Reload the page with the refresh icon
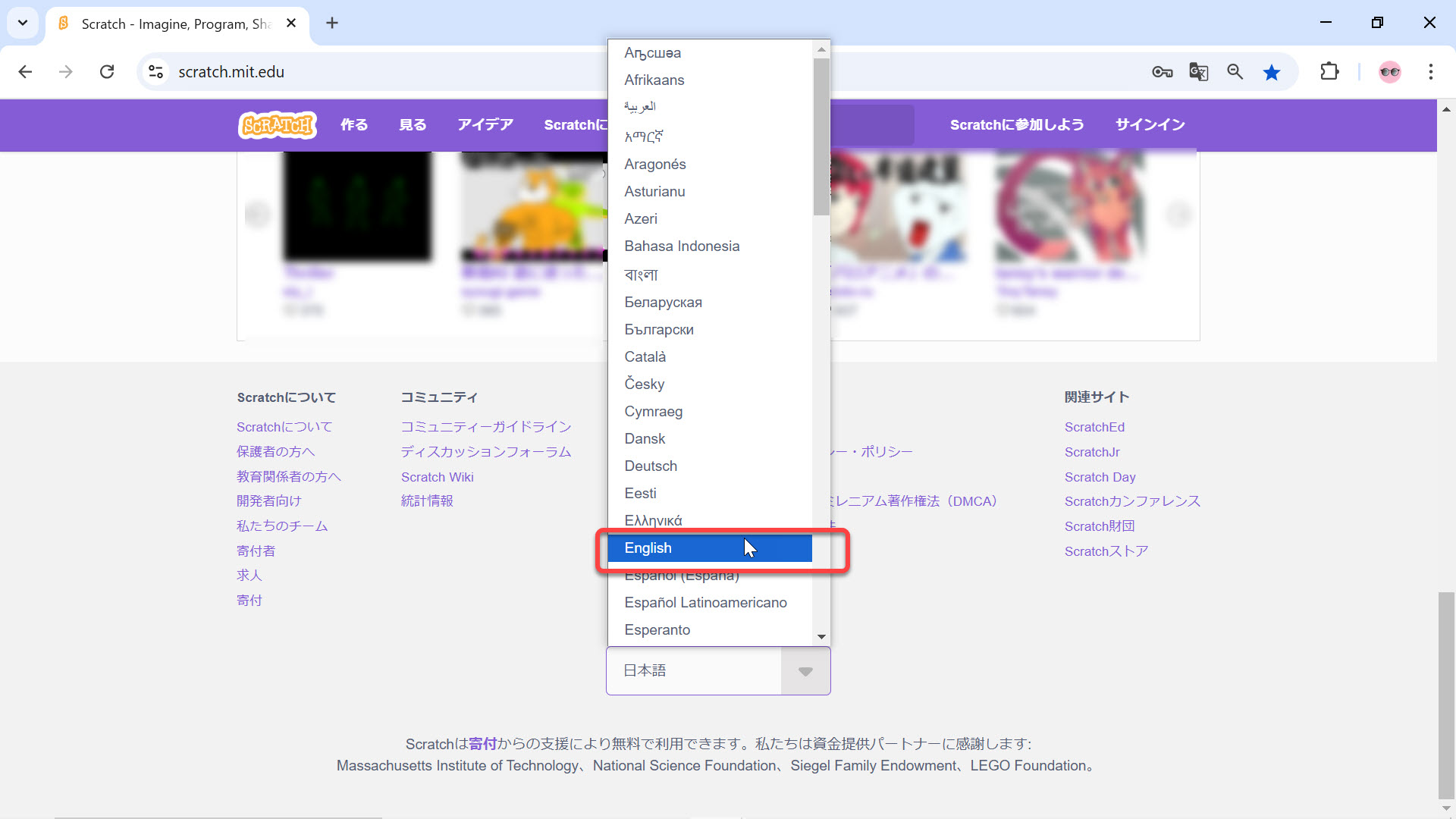 [107, 71]
